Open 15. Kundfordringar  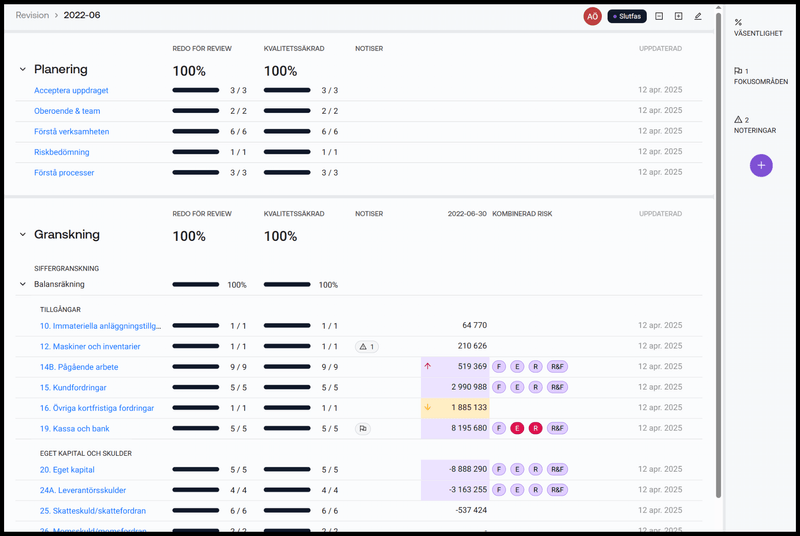73,388
